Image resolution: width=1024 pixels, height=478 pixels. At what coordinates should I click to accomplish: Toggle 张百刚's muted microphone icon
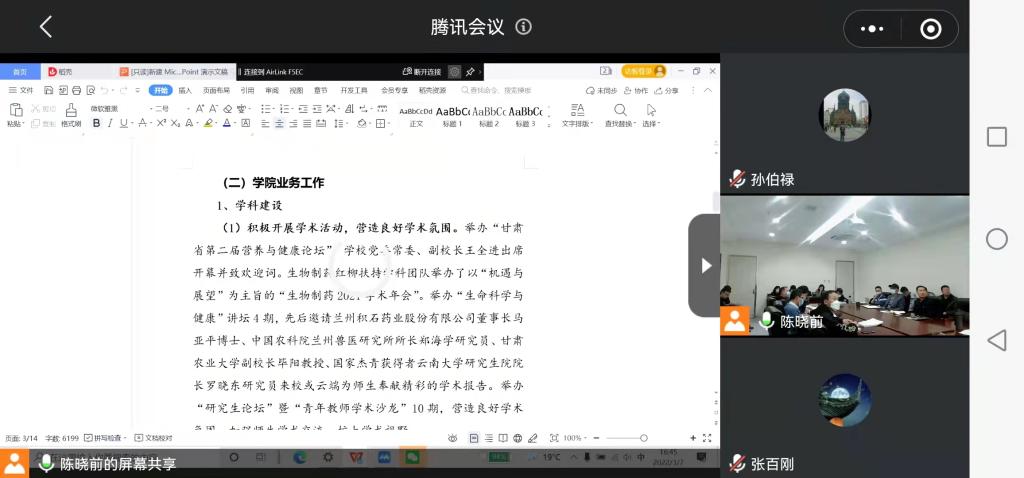click(x=738, y=463)
